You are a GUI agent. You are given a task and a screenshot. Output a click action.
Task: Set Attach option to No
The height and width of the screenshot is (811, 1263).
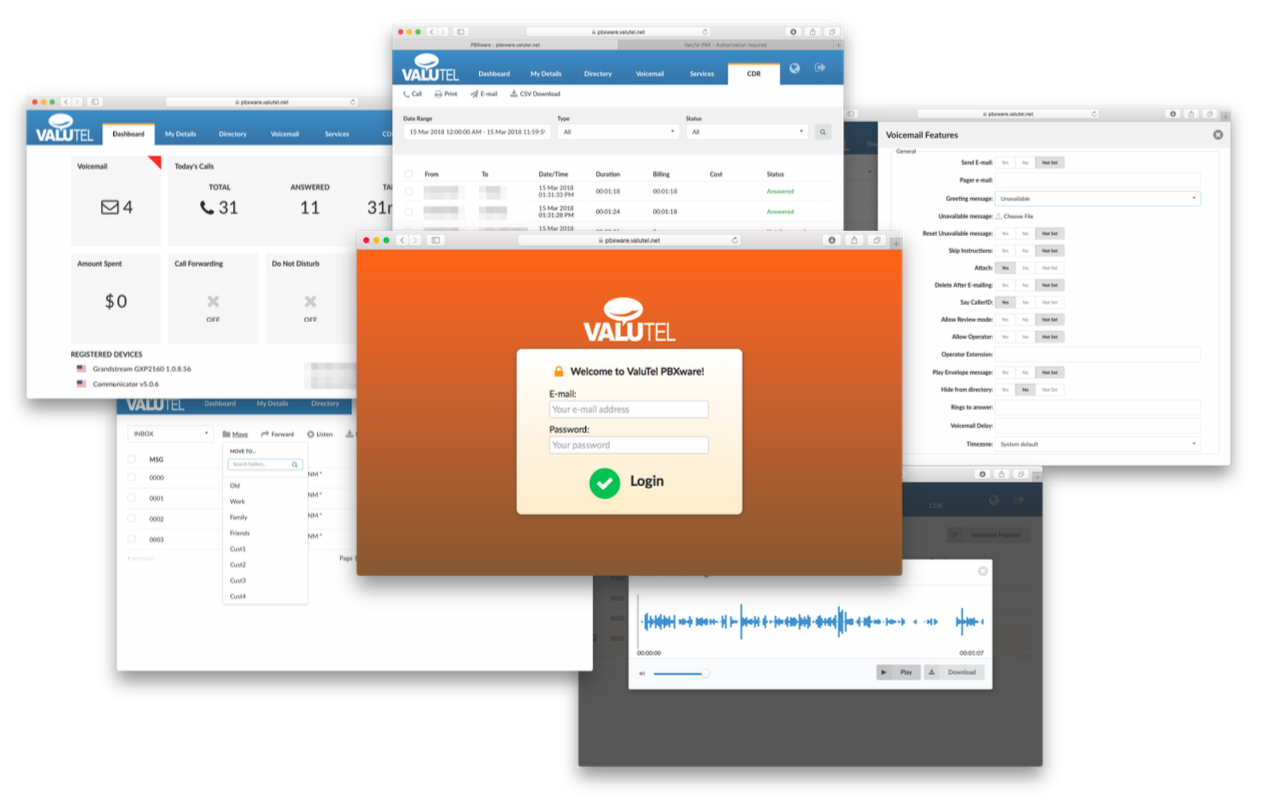point(1025,268)
